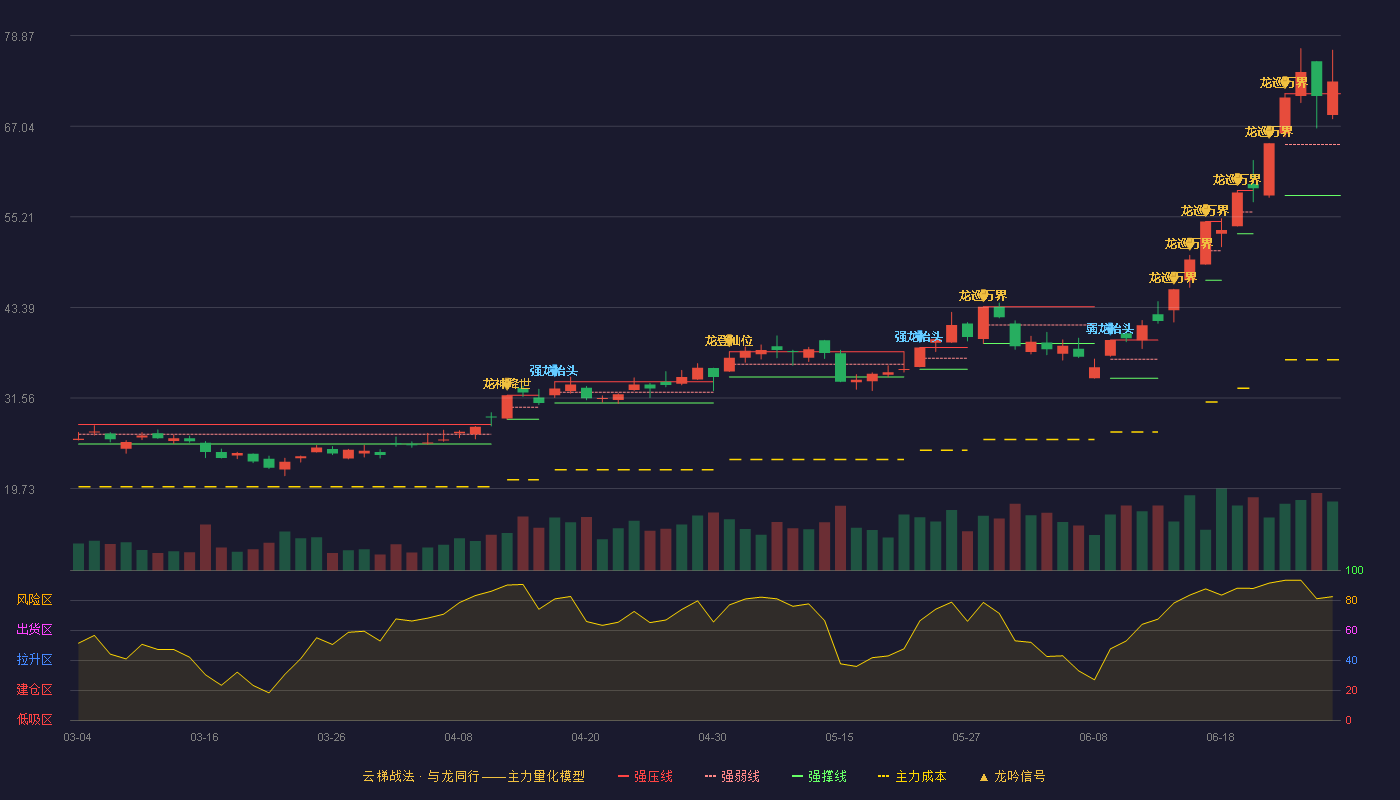Click the red 20 indicator axis value

point(1351,690)
